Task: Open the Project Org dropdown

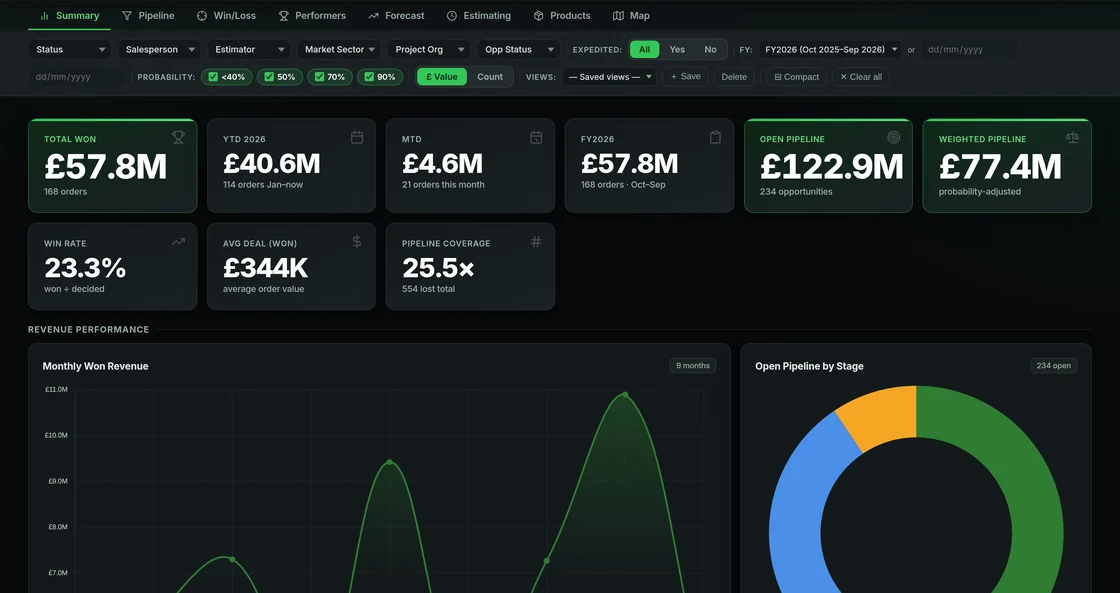Action: (429, 49)
